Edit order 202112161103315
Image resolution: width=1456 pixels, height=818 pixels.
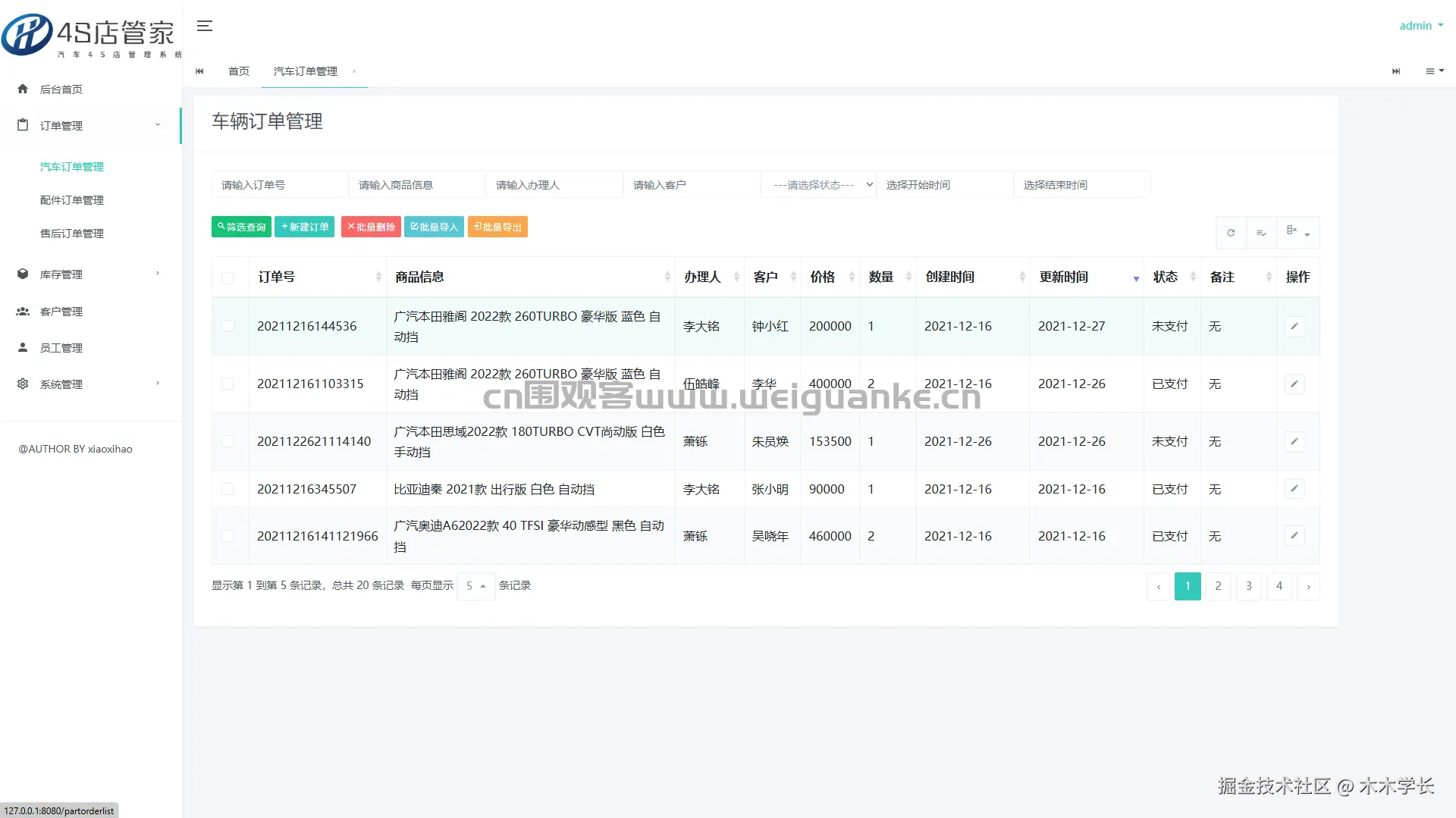tap(1294, 384)
